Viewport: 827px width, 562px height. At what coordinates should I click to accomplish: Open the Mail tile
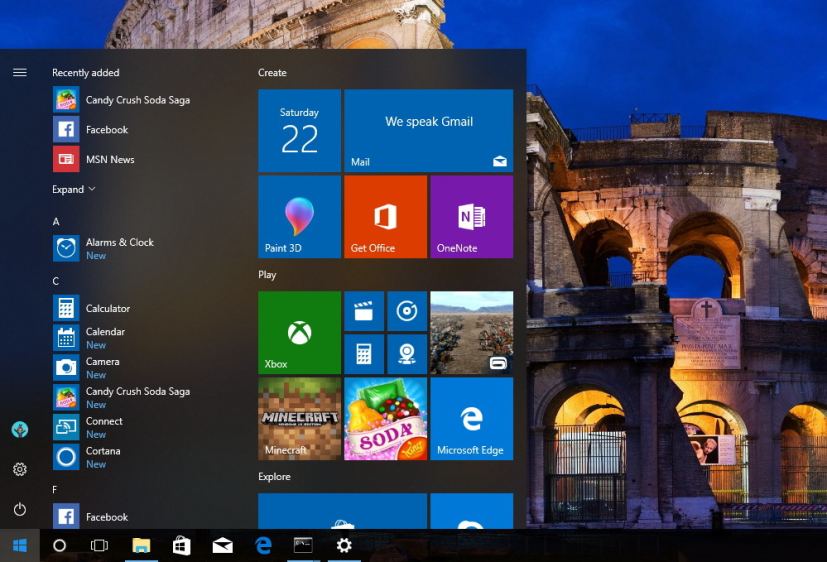[428, 131]
